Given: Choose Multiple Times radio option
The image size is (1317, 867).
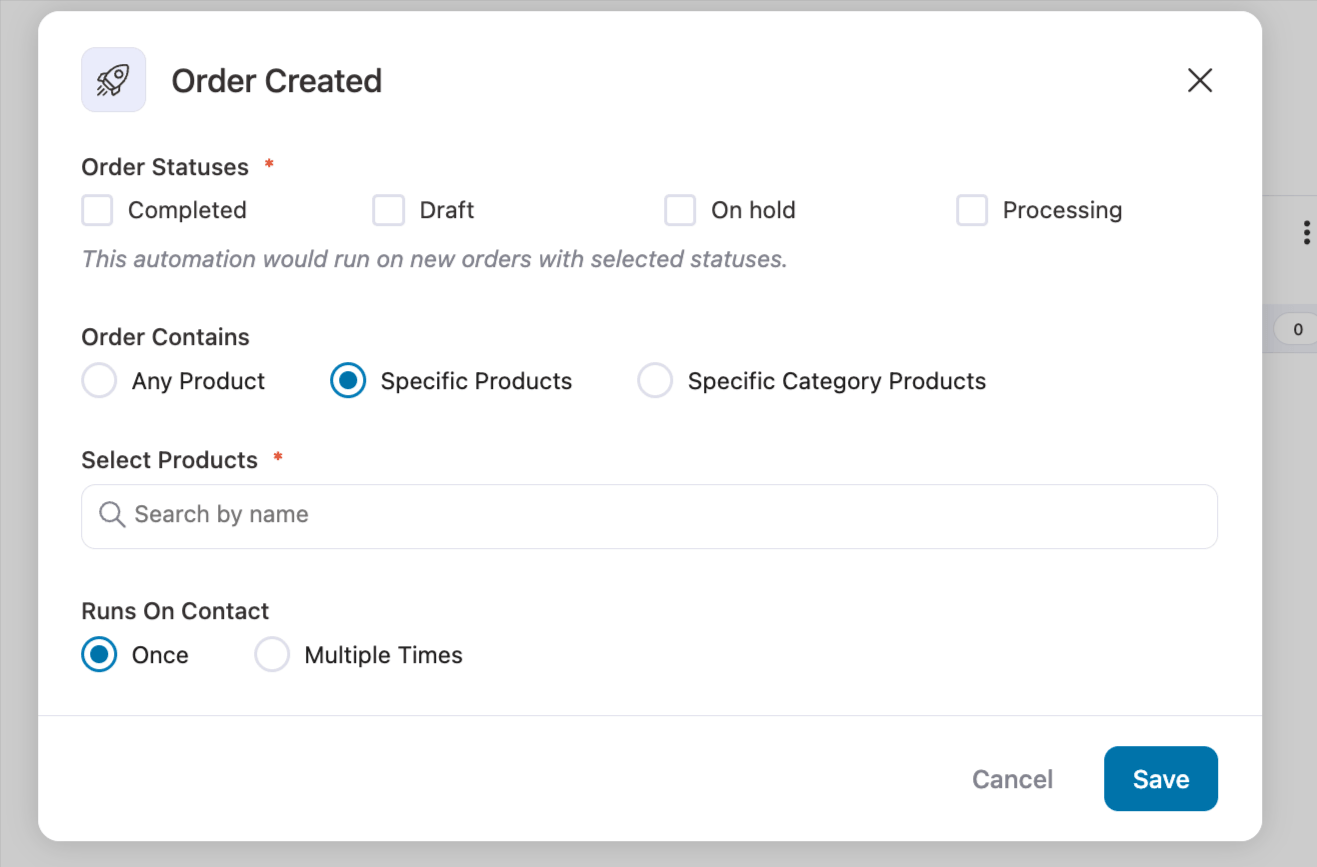Looking at the screenshot, I should pyautogui.click(x=272, y=655).
